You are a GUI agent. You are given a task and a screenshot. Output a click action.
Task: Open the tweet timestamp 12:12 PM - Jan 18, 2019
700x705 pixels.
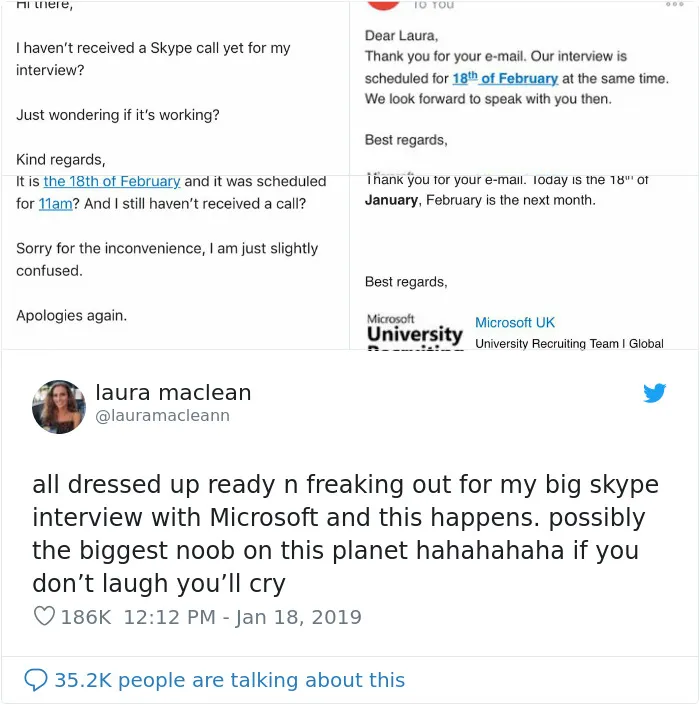coord(242,617)
